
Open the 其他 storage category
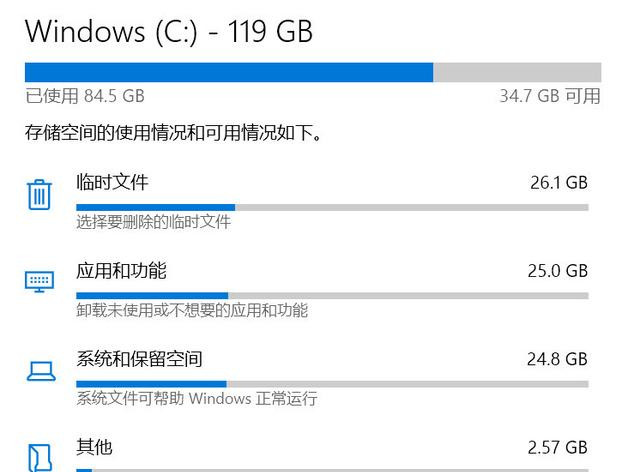pyautogui.click(x=94, y=446)
